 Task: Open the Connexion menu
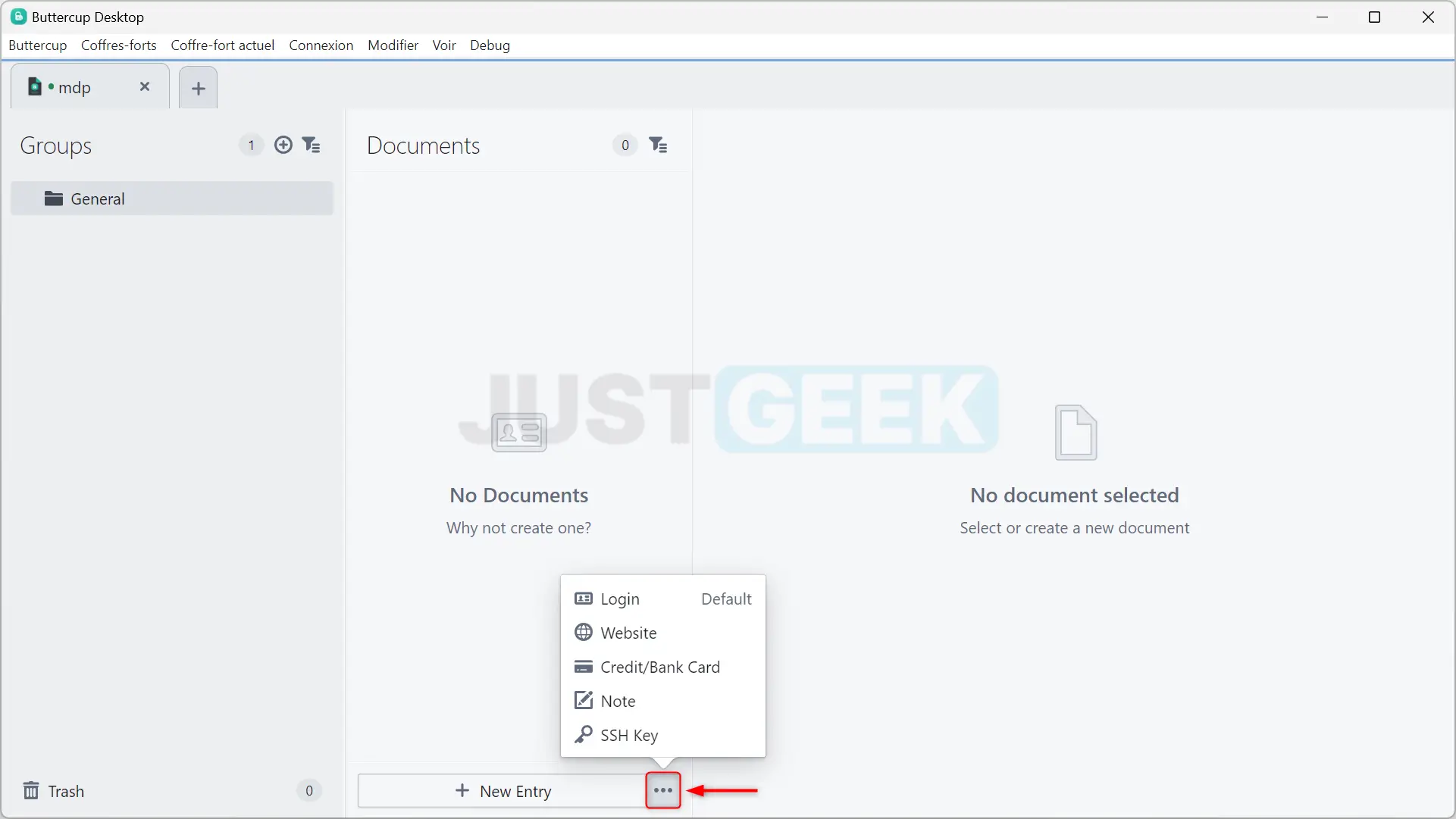321,45
